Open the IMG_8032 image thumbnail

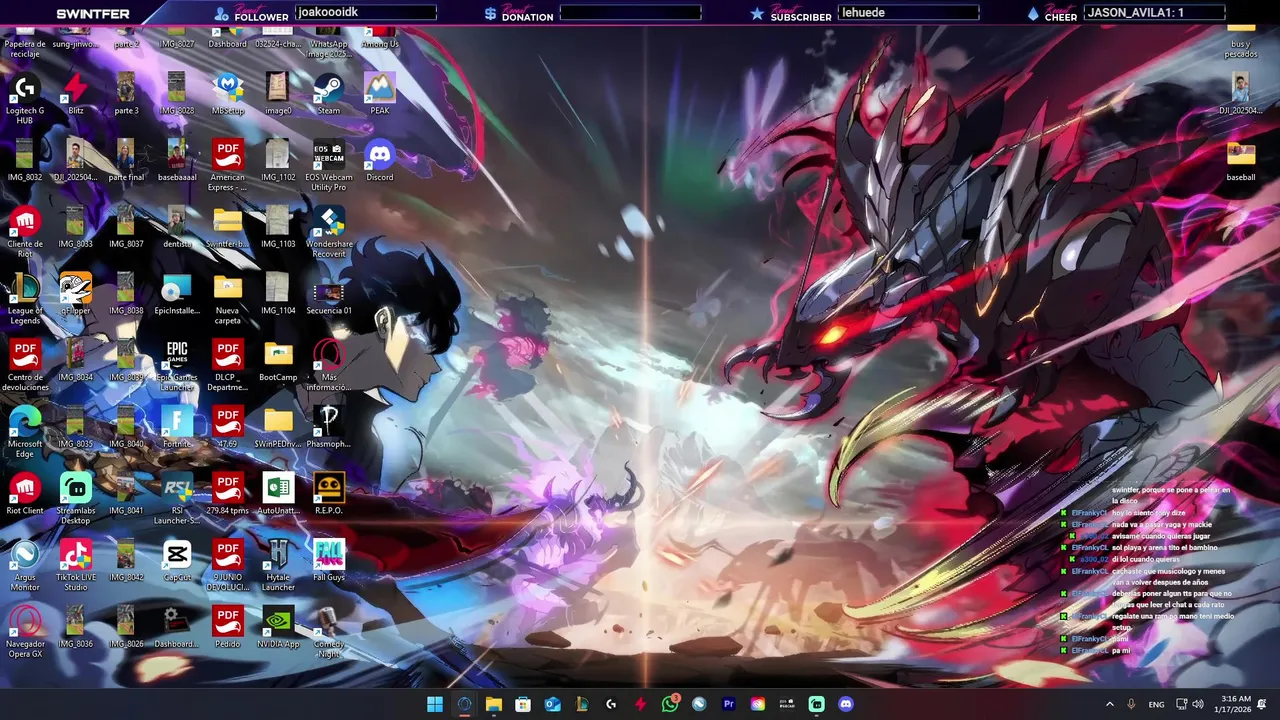(x=25, y=160)
